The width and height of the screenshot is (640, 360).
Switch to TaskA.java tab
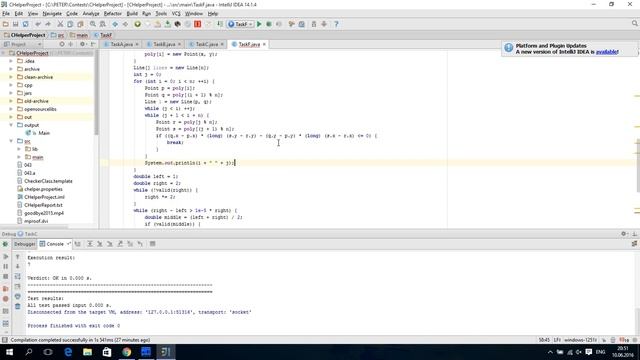[x=122, y=44]
